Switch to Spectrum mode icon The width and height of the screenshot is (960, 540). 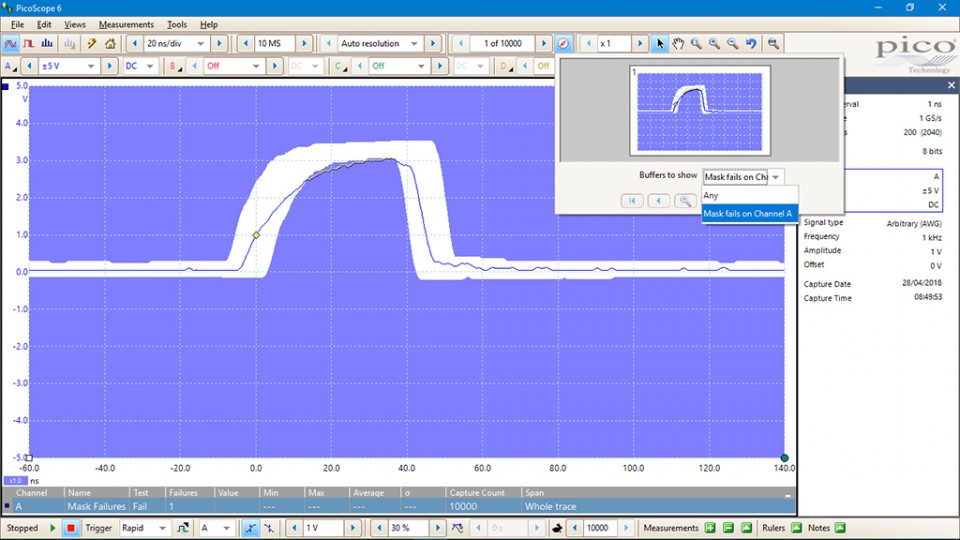tap(49, 44)
